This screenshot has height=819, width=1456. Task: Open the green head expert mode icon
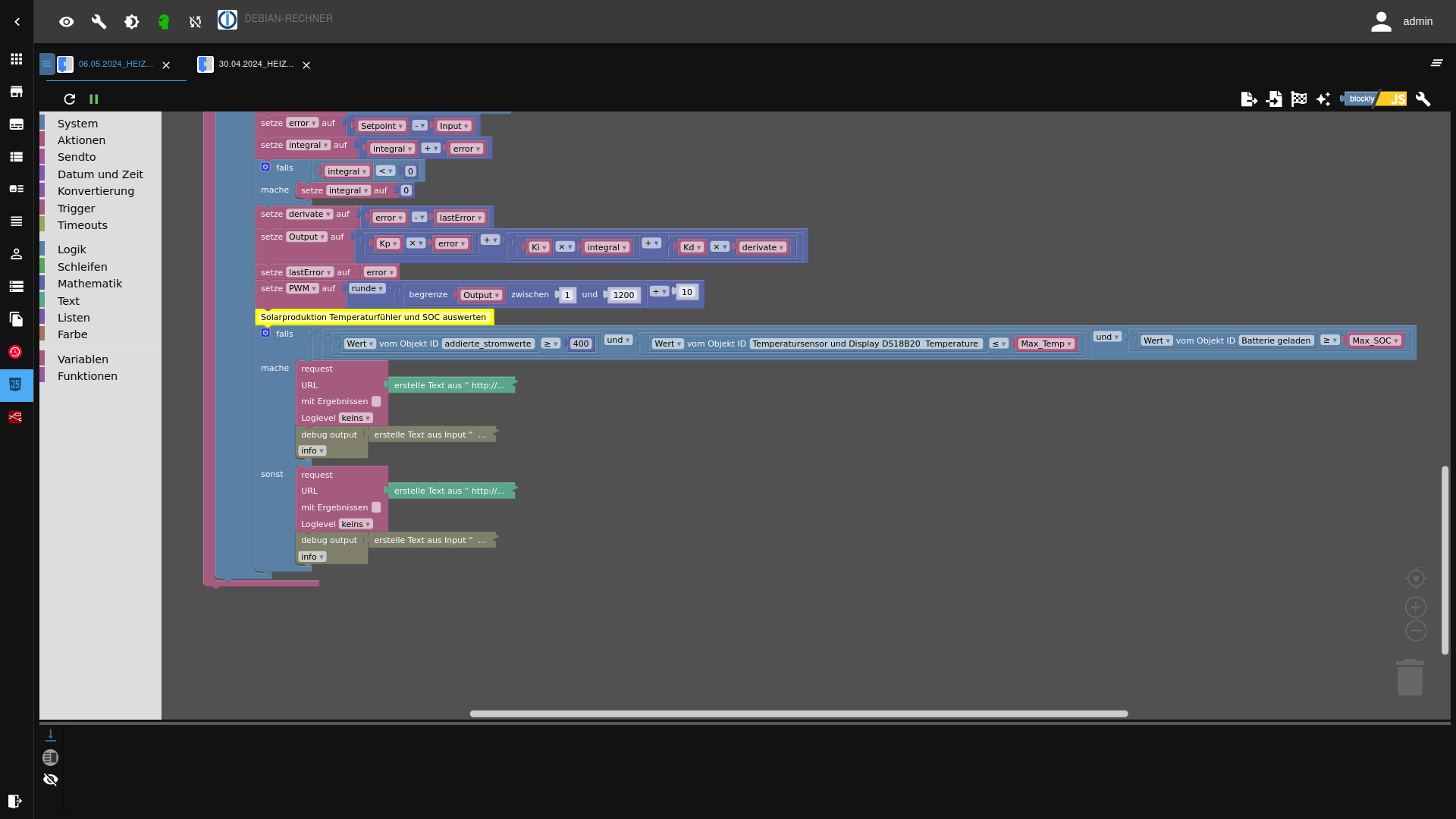tap(163, 22)
